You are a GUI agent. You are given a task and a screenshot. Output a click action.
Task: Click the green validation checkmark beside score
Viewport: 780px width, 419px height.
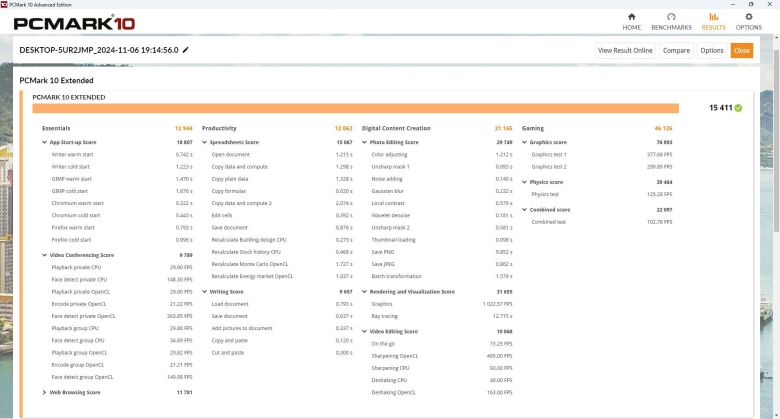[738, 107]
